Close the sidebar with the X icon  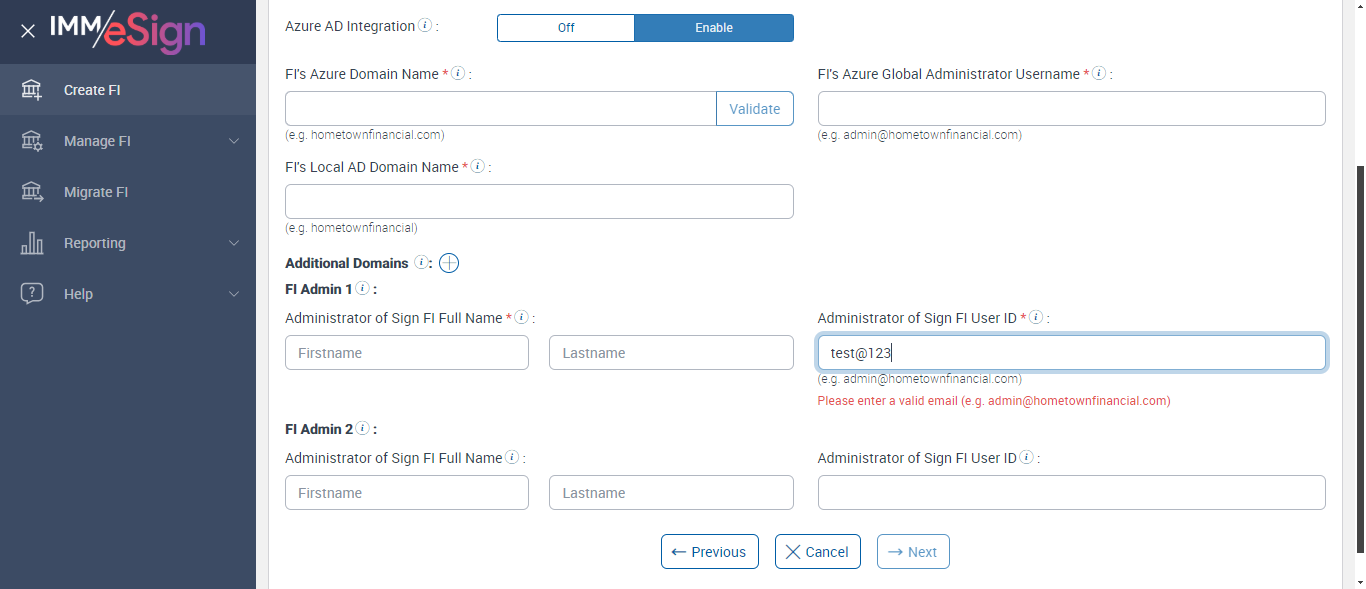(x=28, y=31)
